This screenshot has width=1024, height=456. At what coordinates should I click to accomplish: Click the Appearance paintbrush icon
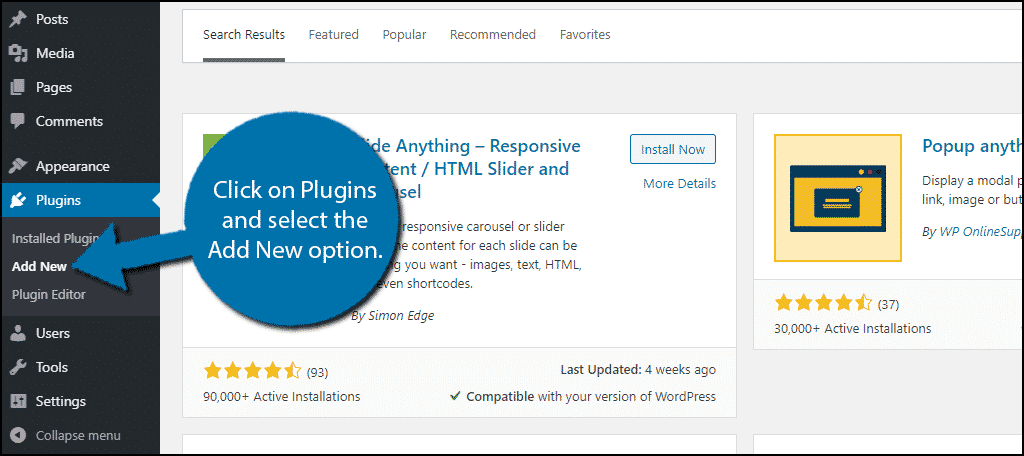[18, 167]
